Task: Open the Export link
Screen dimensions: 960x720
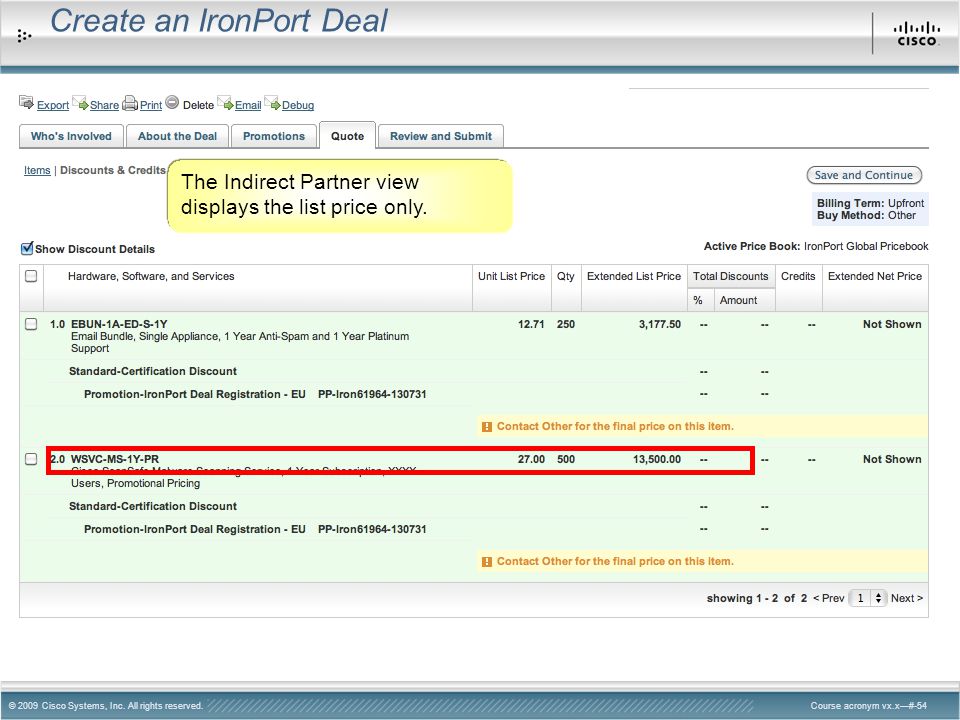Action: coord(53,105)
